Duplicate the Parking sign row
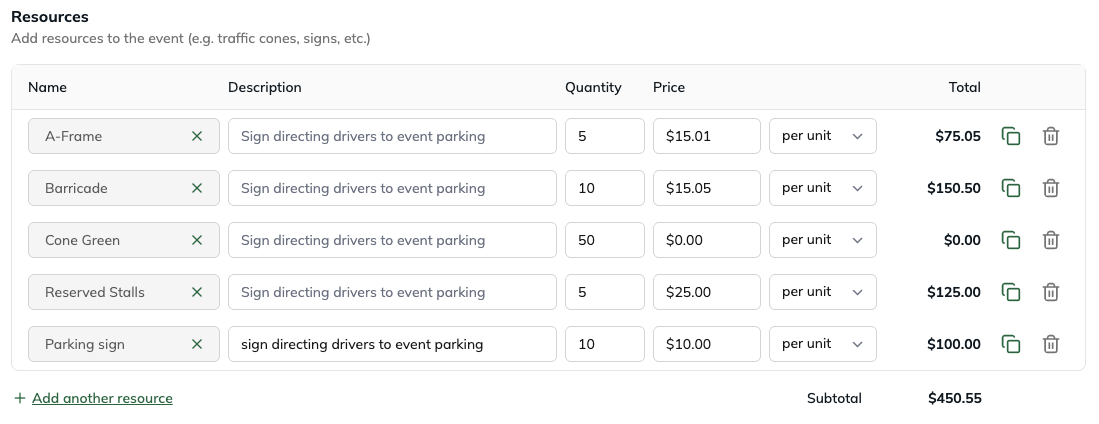 tap(1011, 344)
